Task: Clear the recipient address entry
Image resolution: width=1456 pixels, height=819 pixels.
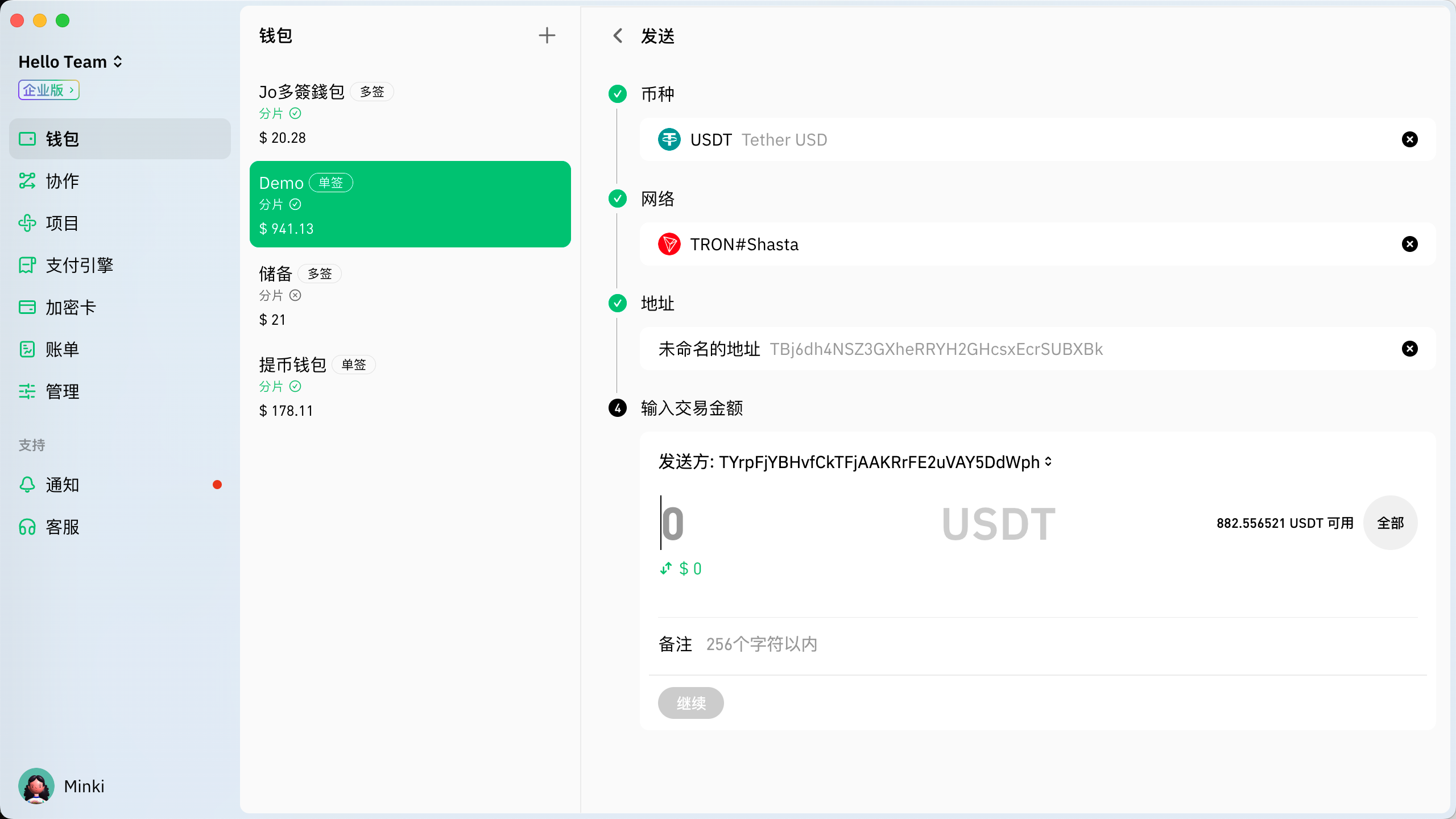Action: (1409, 349)
